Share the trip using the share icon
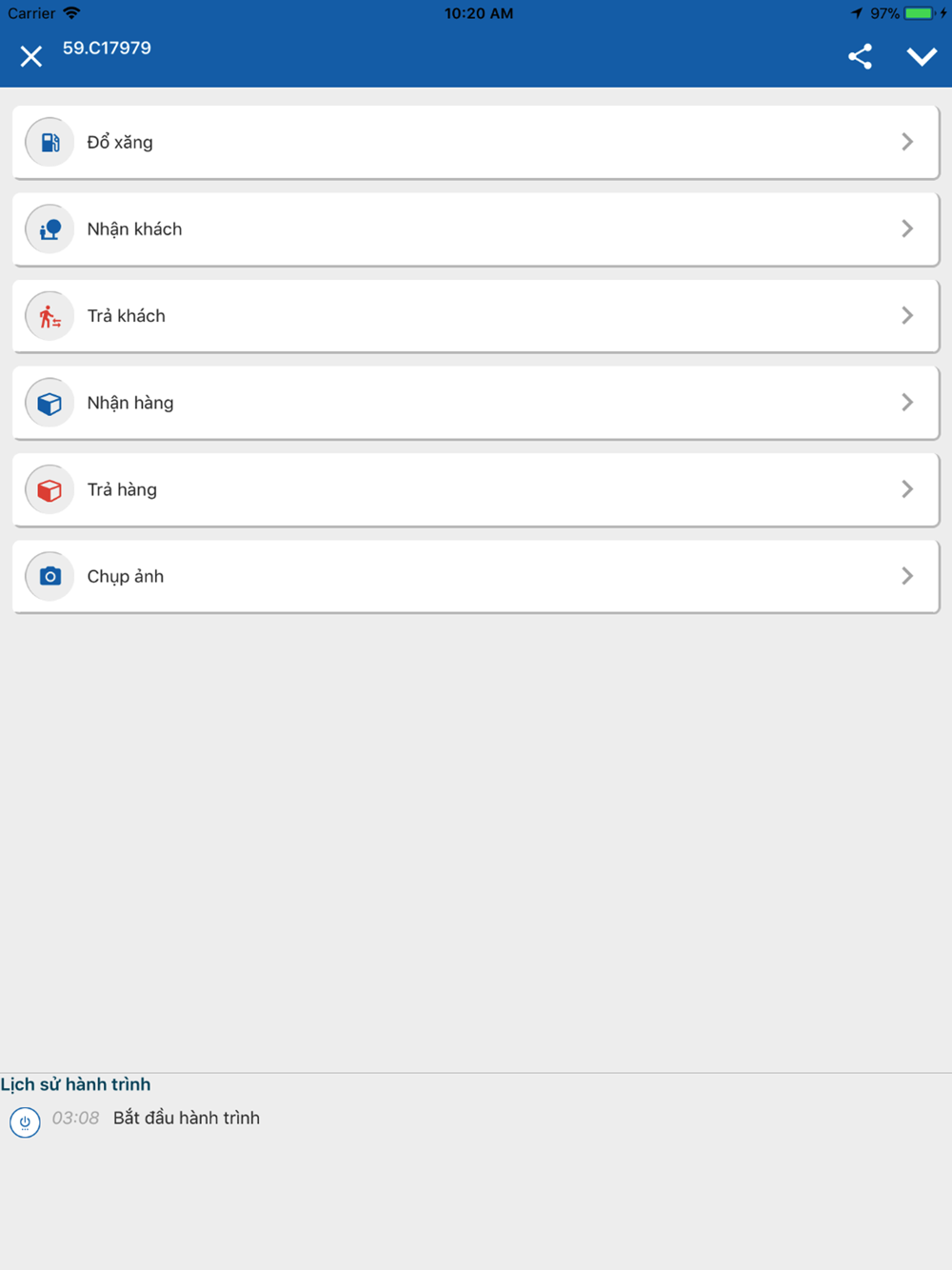 (860, 57)
